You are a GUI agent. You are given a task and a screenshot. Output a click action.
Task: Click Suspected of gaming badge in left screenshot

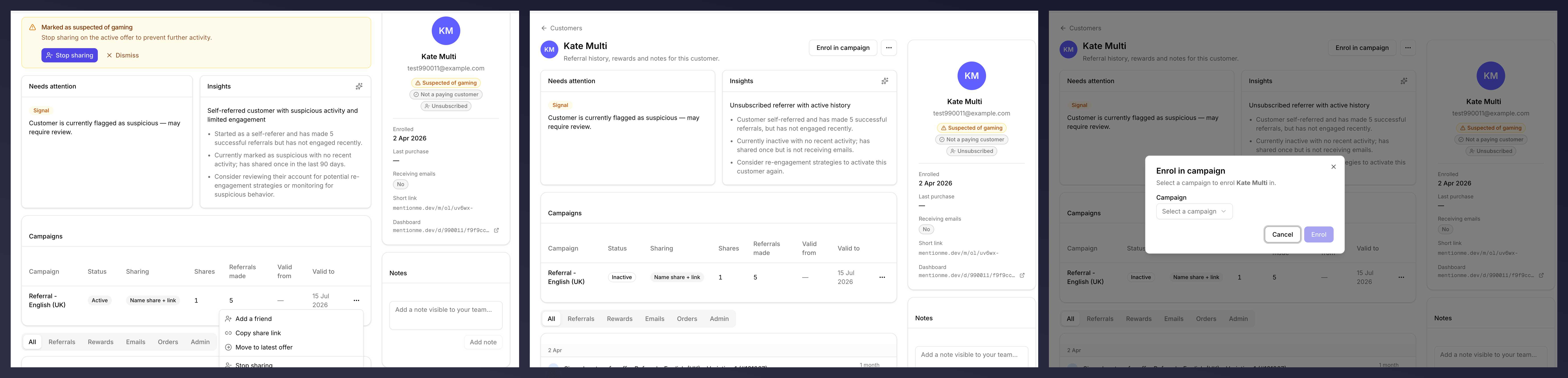coord(446,83)
